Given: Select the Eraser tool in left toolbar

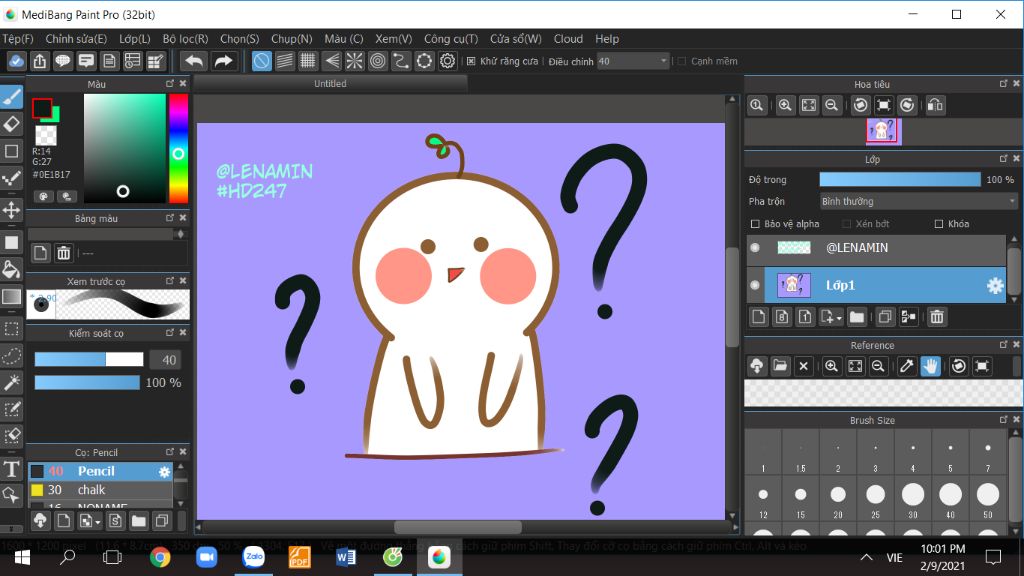Looking at the screenshot, I should point(12,124).
